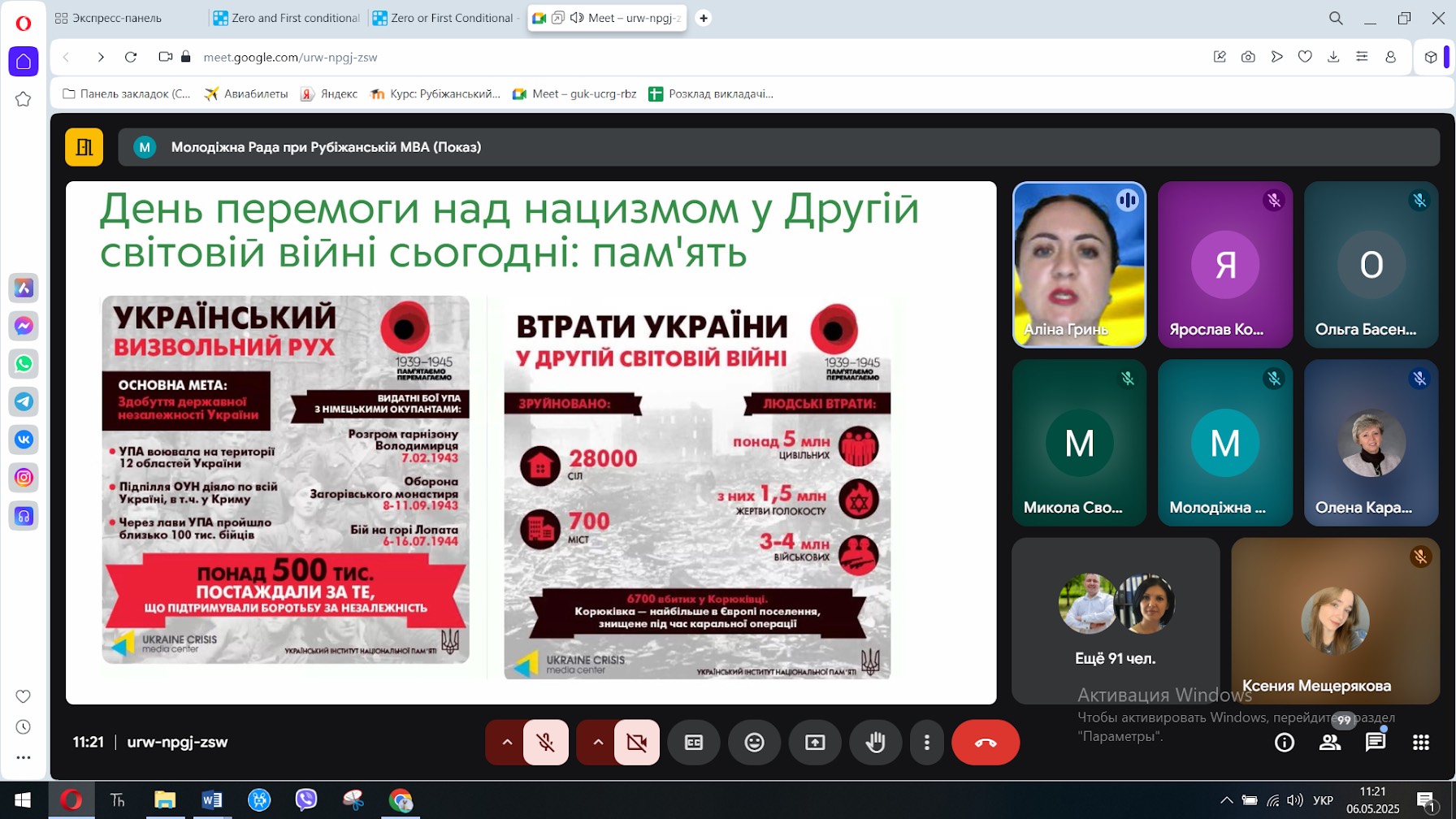The image size is (1456, 819).
Task: Raise hand in the meeting
Action: click(875, 742)
